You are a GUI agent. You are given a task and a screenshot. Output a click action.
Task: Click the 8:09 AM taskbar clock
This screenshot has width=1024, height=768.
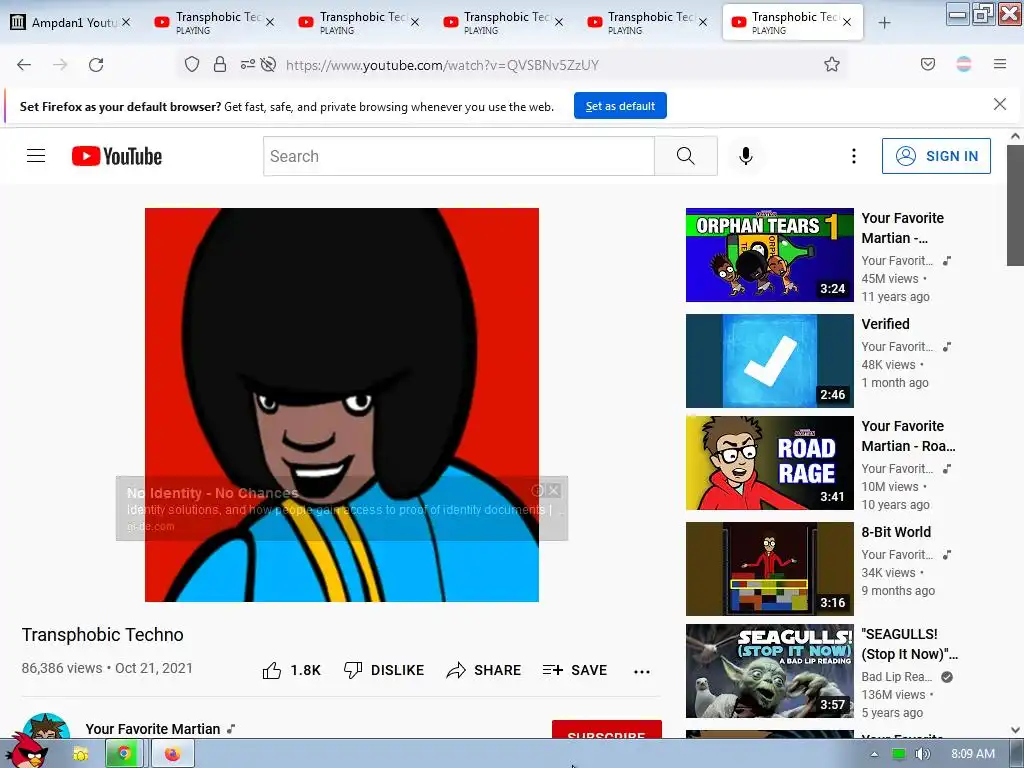[x=973, y=754]
